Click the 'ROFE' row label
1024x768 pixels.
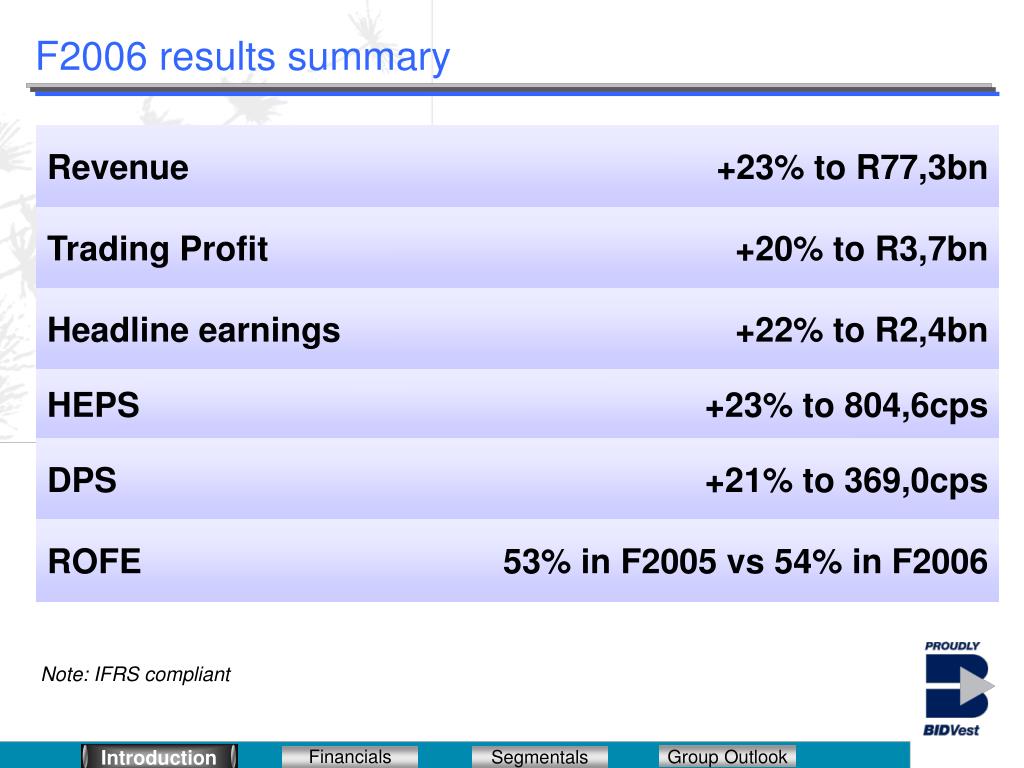click(94, 562)
